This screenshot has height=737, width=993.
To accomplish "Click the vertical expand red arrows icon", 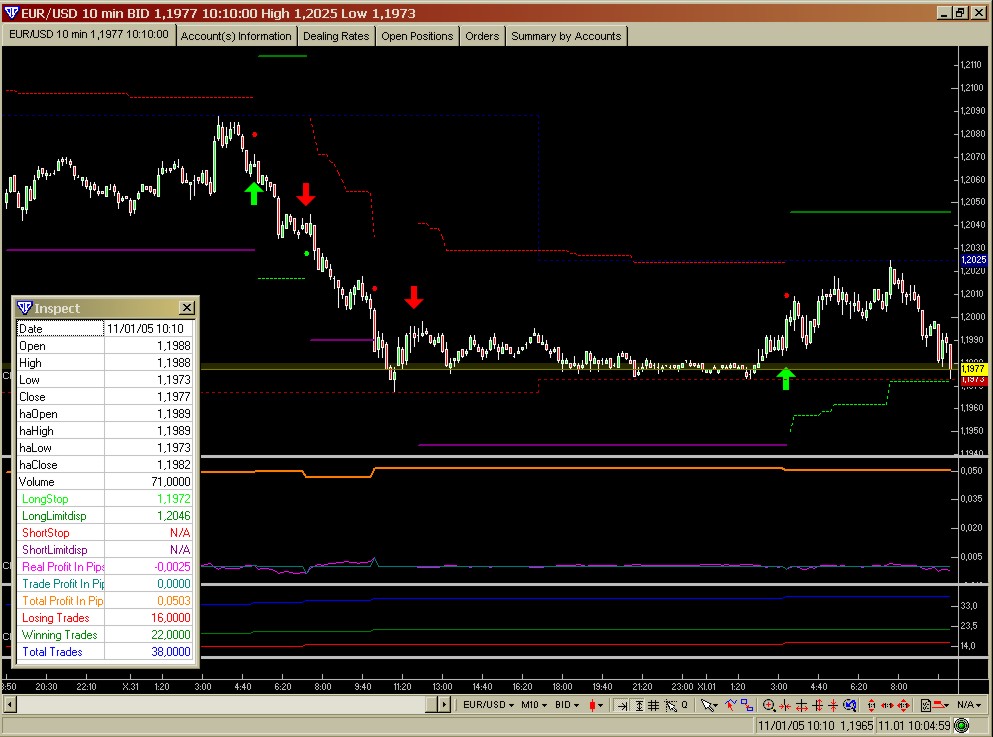I will point(818,705).
